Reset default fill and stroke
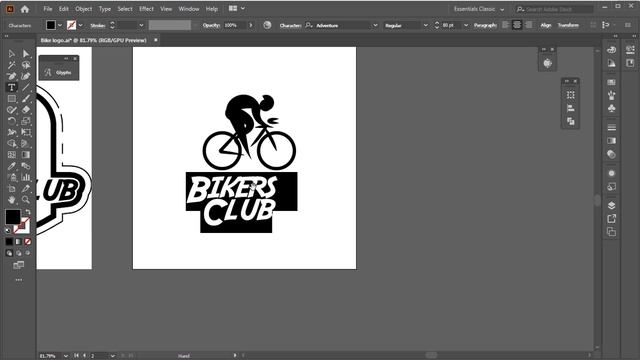Viewport: 640px width, 360px height. pyautogui.click(x=8, y=231)
